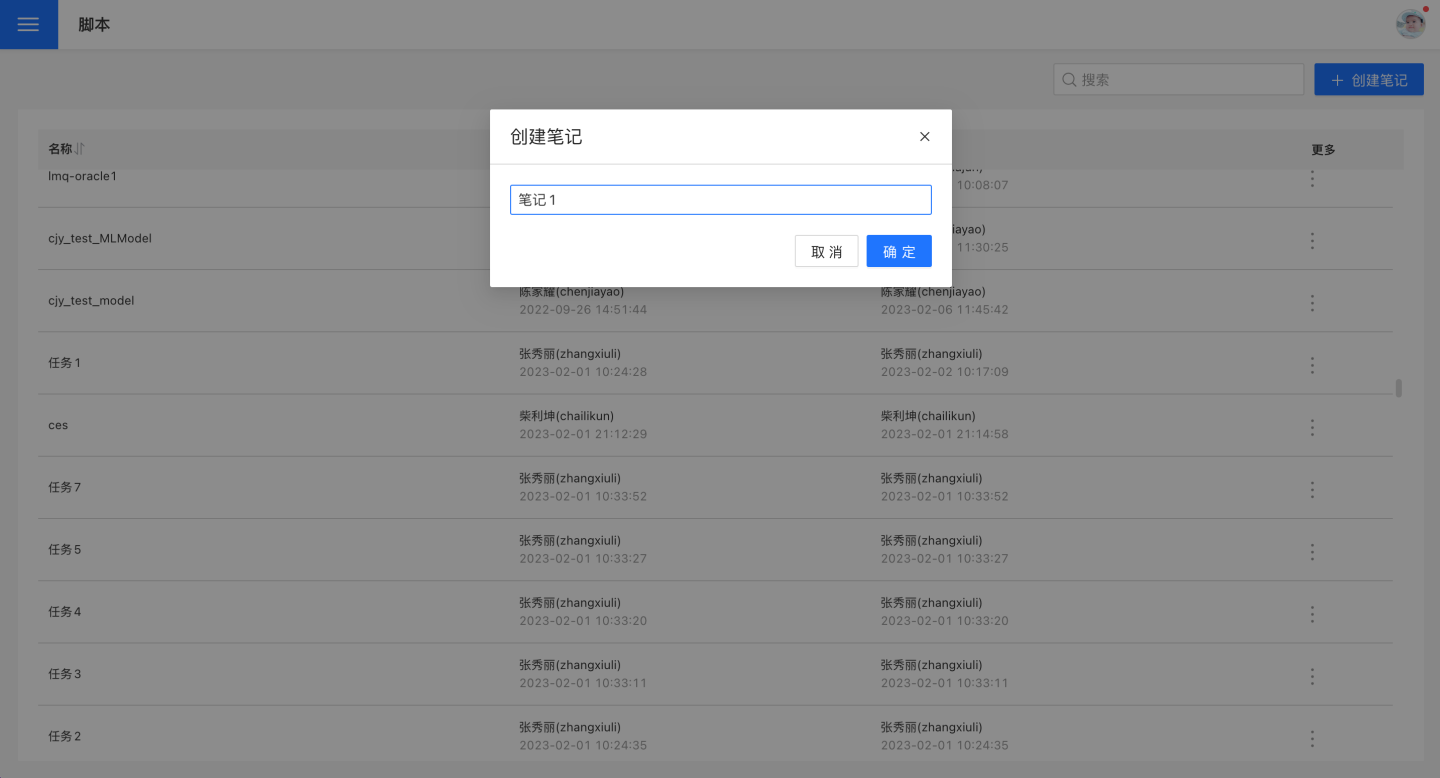Click the 创建笔记 button with plus icon
This screenshot has height=778, width=1440.
(x=1368, y=80)
